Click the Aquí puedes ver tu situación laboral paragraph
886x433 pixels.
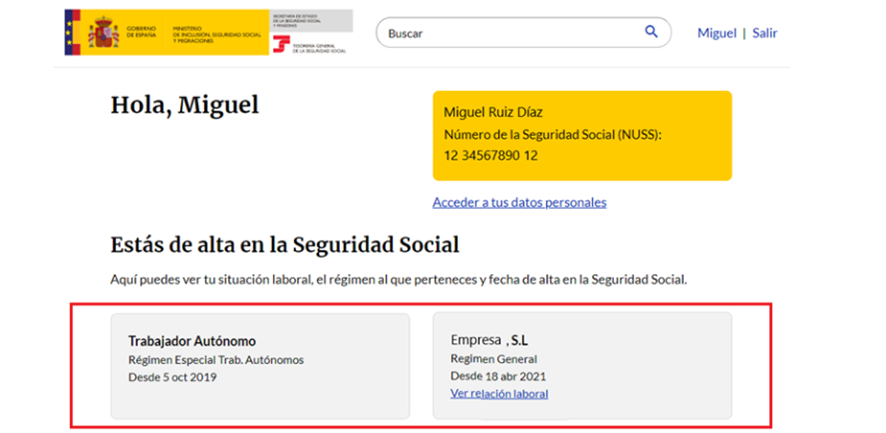(x=398, y=280)
